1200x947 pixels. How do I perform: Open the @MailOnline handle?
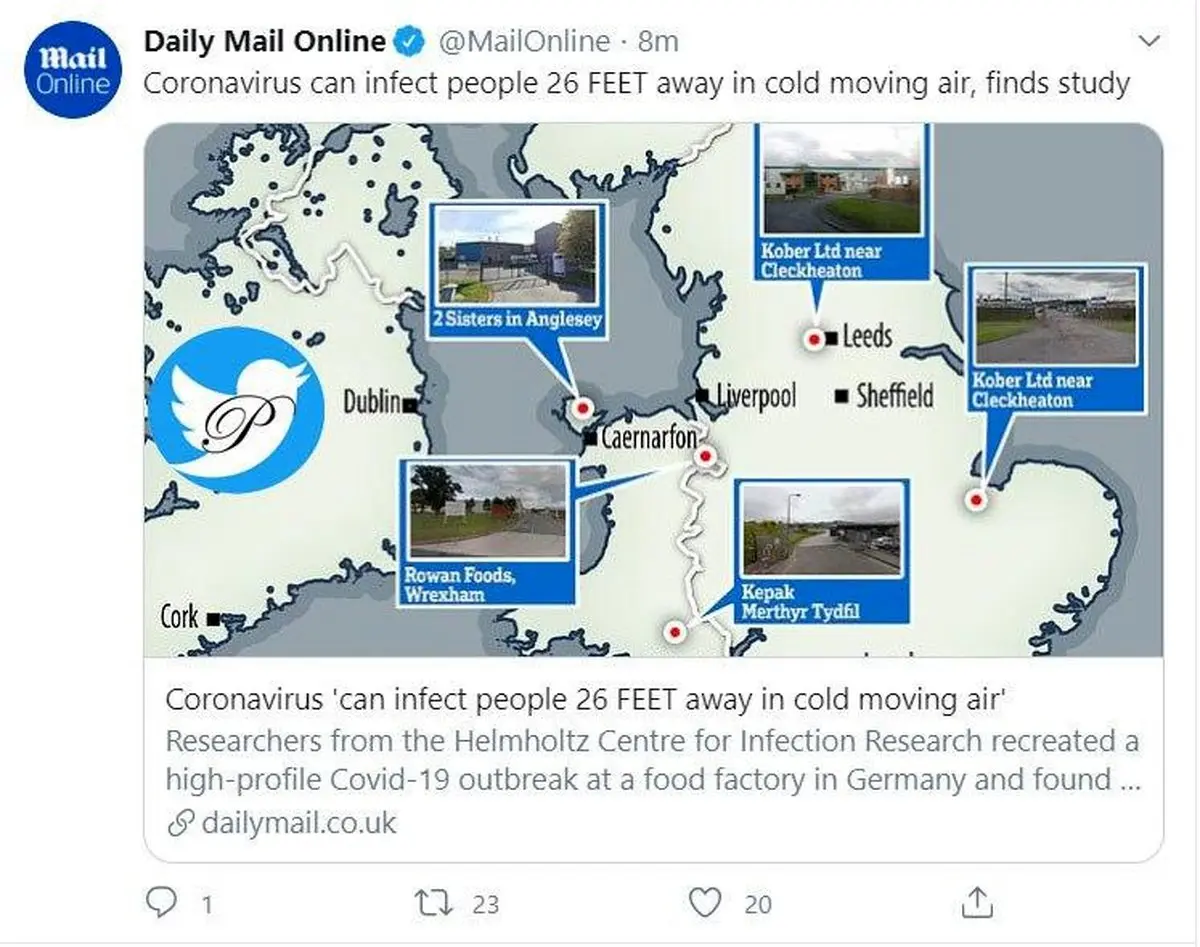[x=523, y=41]
